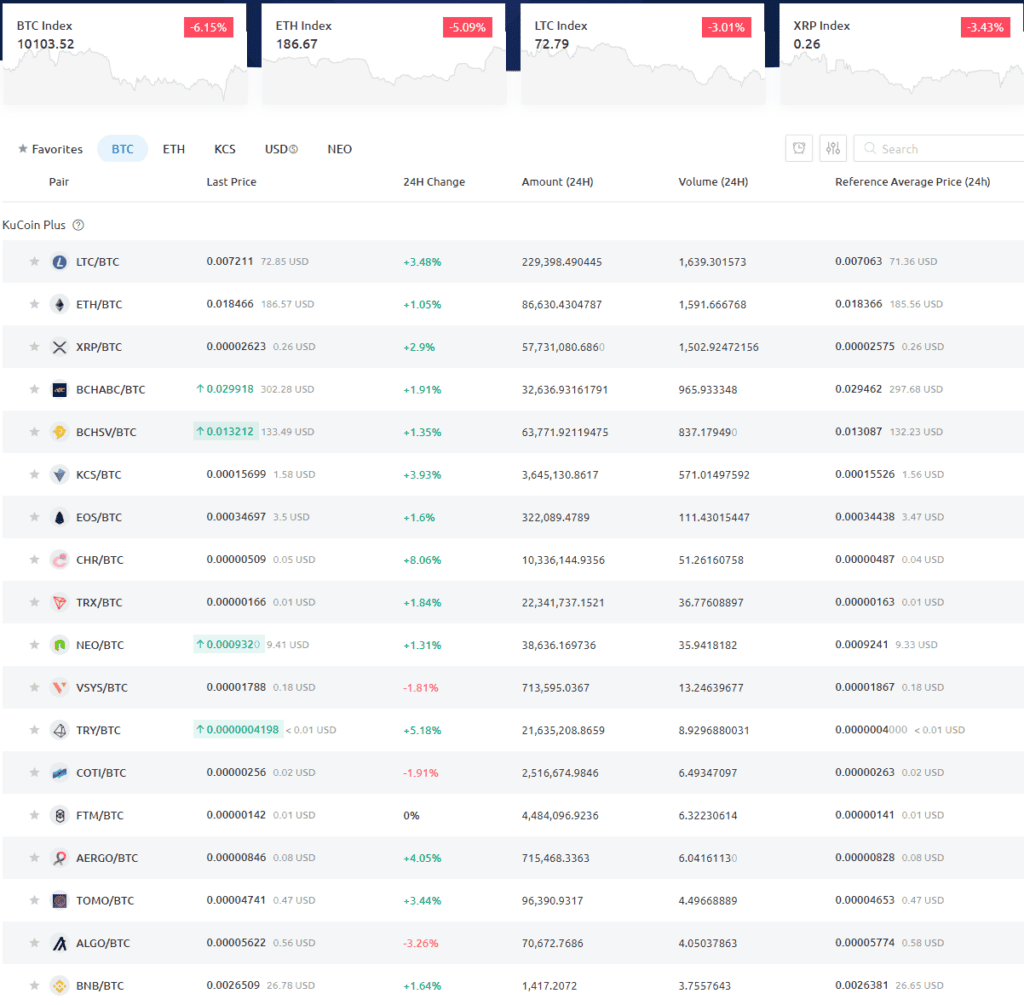The height and width of the screenshot is (1005, 1024).
Task: Toggle favorite star for BCHABC/BTC
Action: click(34, 390)
